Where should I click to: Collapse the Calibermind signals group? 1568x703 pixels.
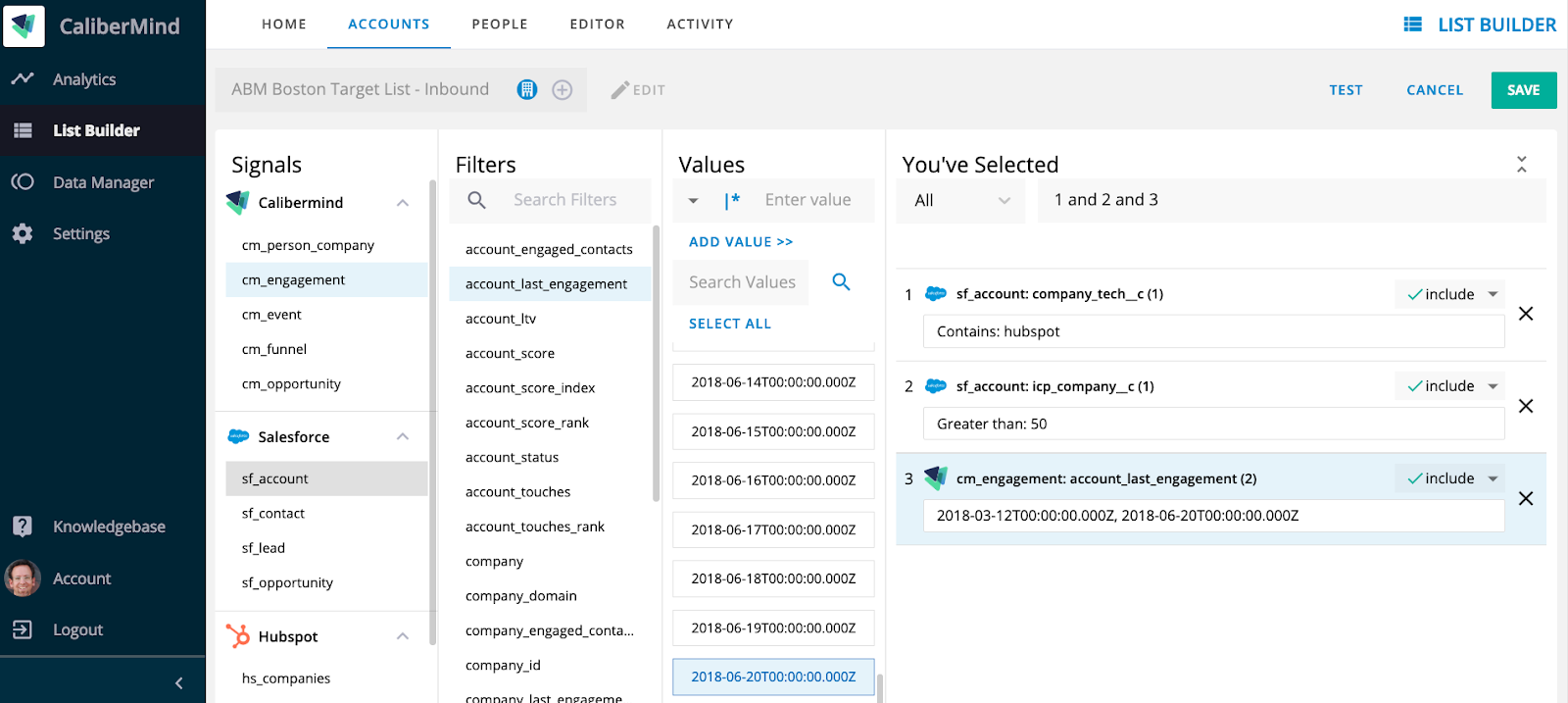tap(403, 203)
